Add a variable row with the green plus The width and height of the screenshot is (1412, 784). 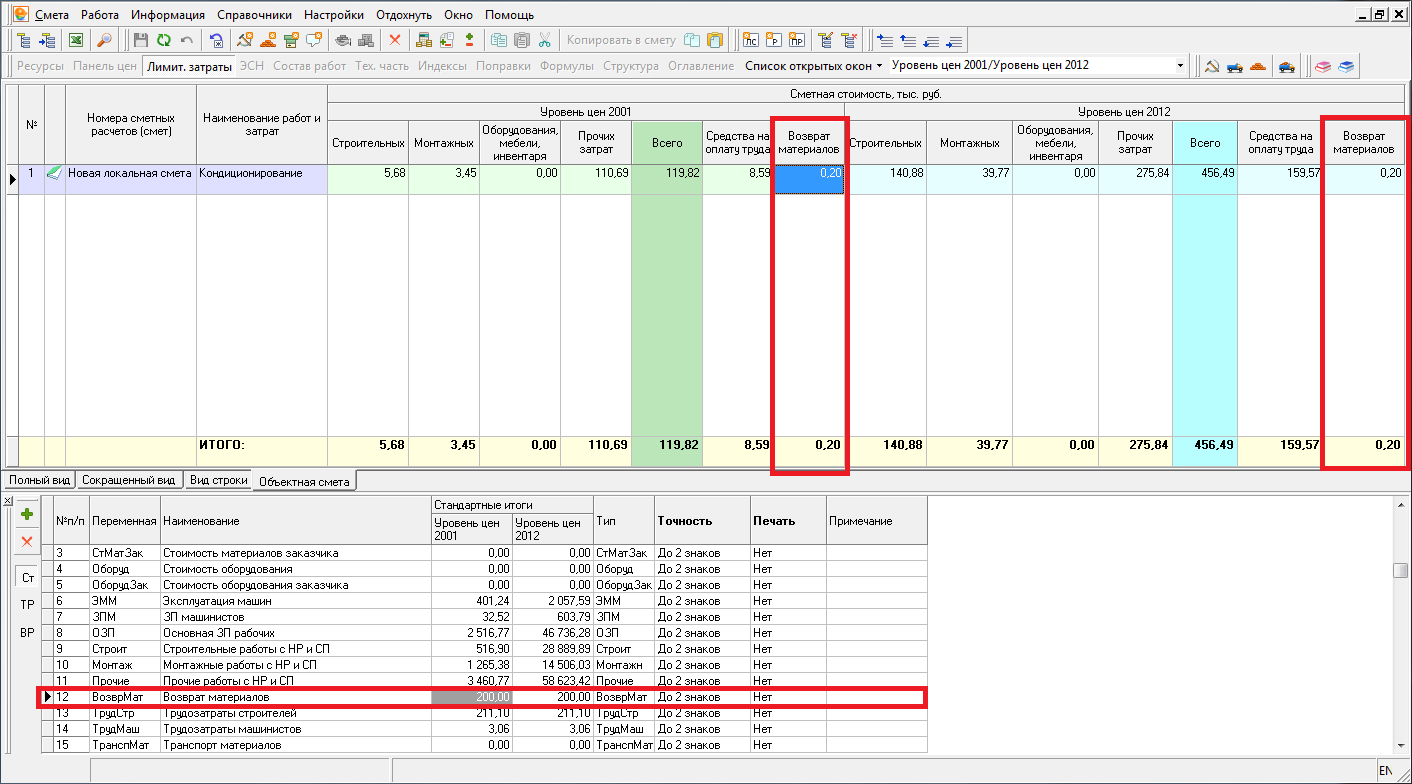point(27,514)
